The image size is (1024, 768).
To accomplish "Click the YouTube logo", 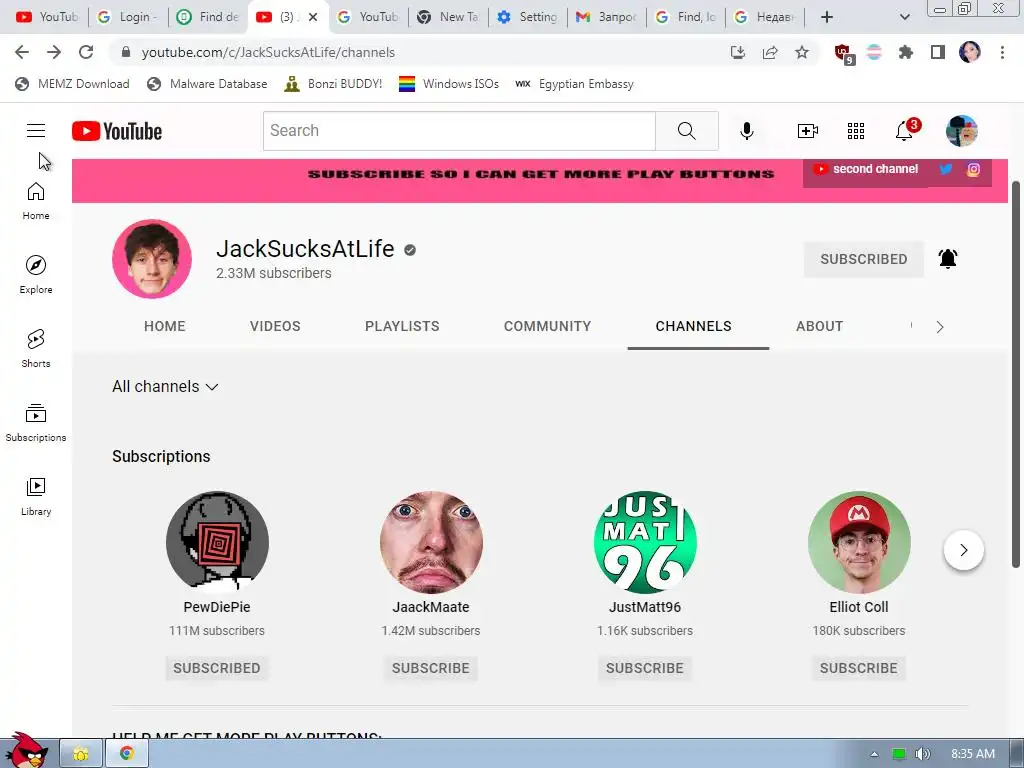I will (x=117, y=131).
